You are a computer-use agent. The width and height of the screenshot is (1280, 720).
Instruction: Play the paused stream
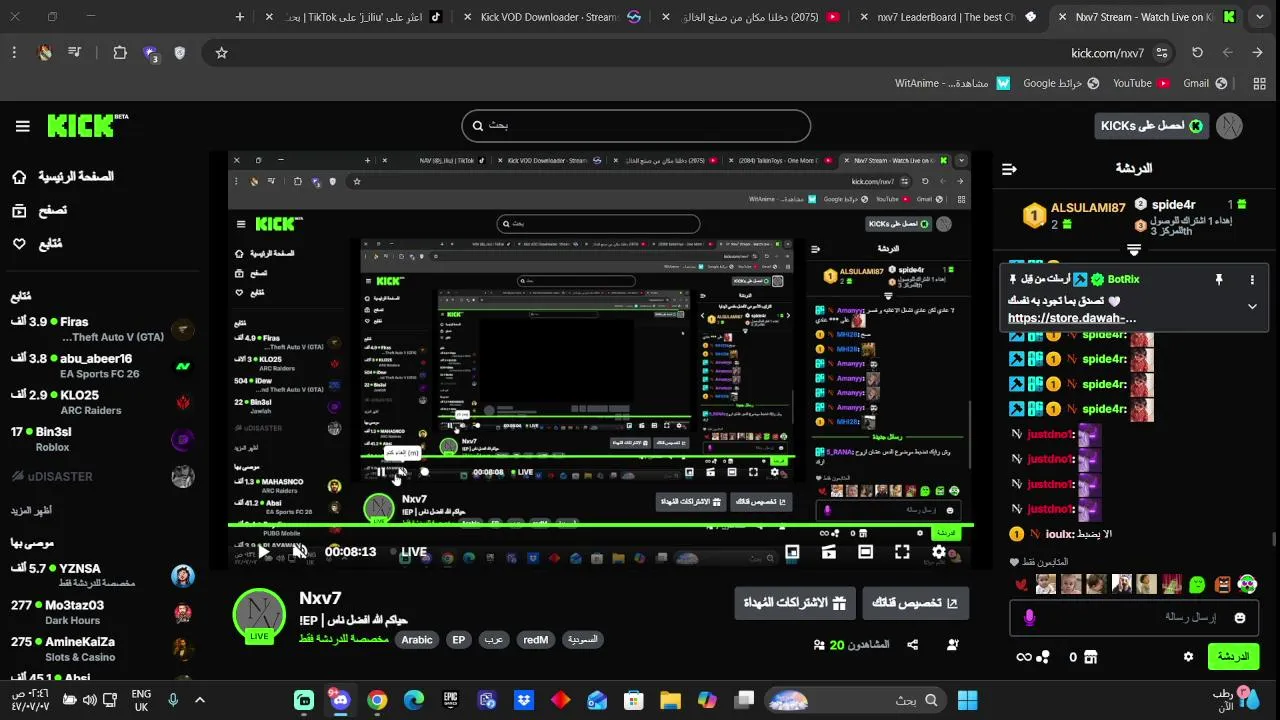tap(263, 552)
